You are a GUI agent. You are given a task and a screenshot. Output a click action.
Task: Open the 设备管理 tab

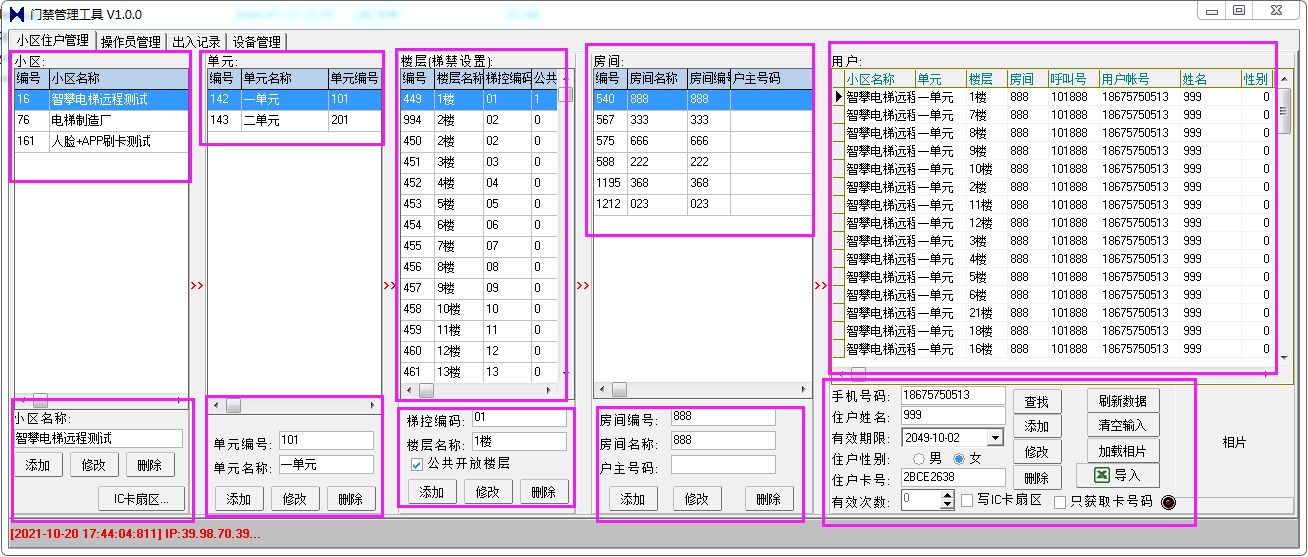256,42
